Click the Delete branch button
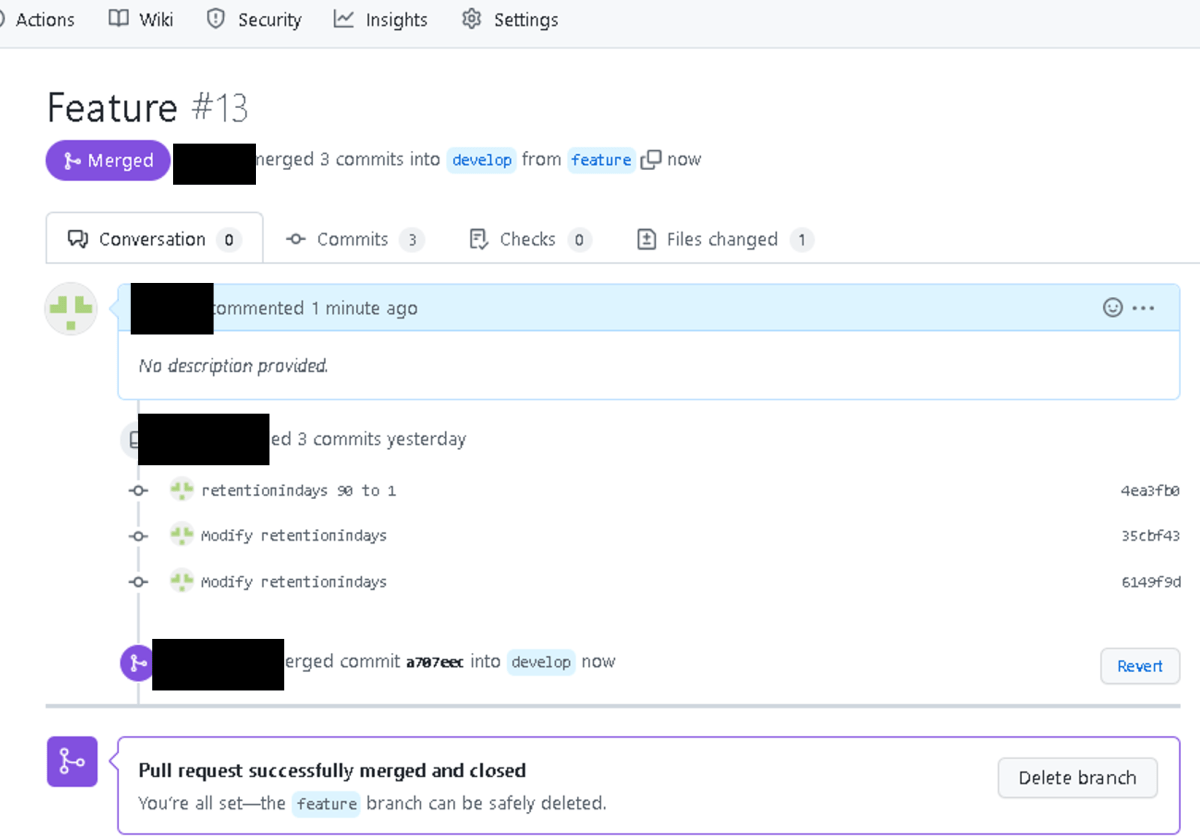 tap(1077, 777)
